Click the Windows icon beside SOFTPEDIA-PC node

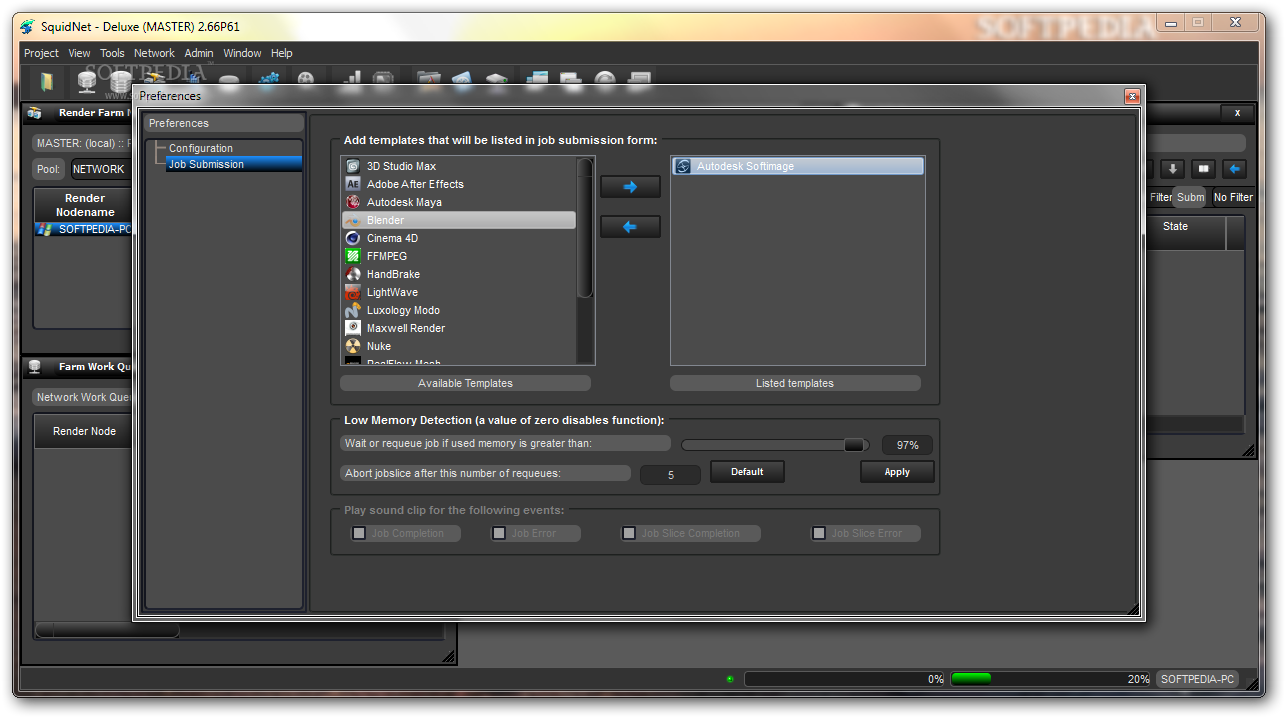click(44, 229)
